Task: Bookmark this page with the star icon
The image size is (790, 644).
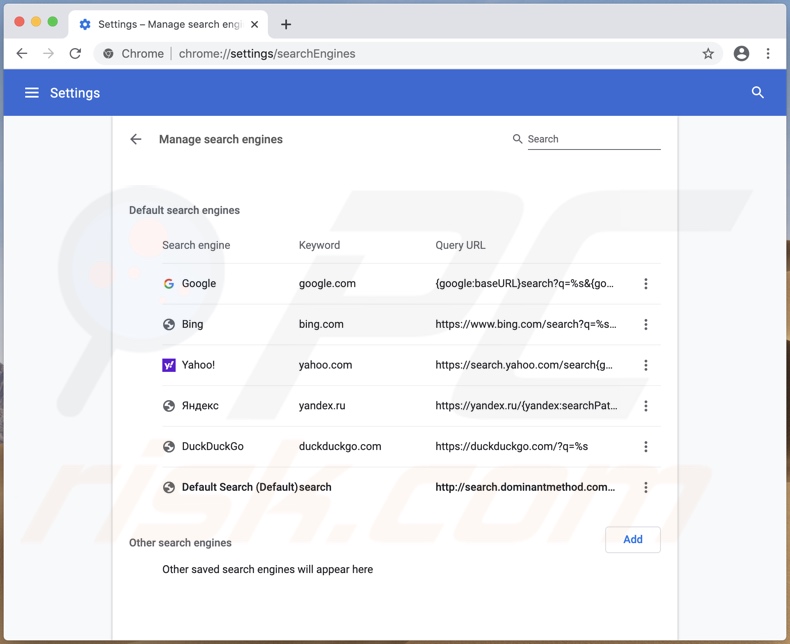Action: tap(708, 54)
